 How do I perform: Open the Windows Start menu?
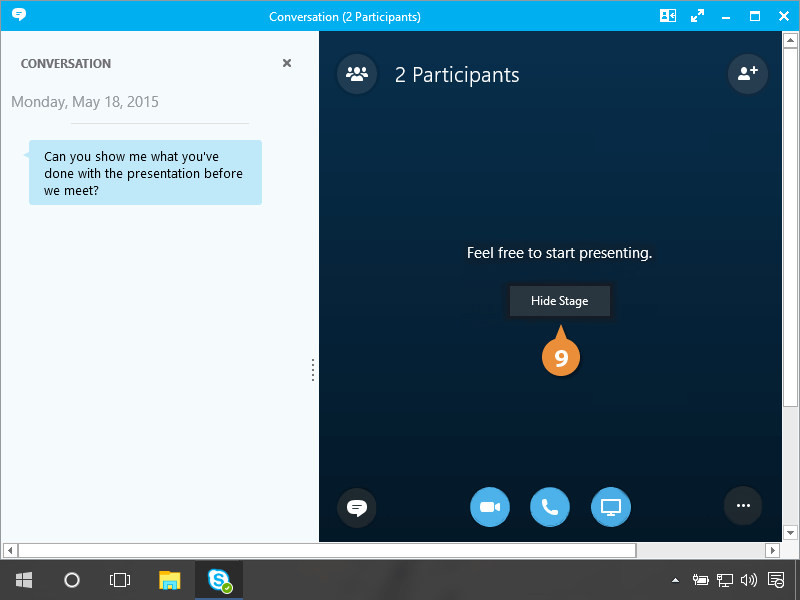(x=23, y=580)
